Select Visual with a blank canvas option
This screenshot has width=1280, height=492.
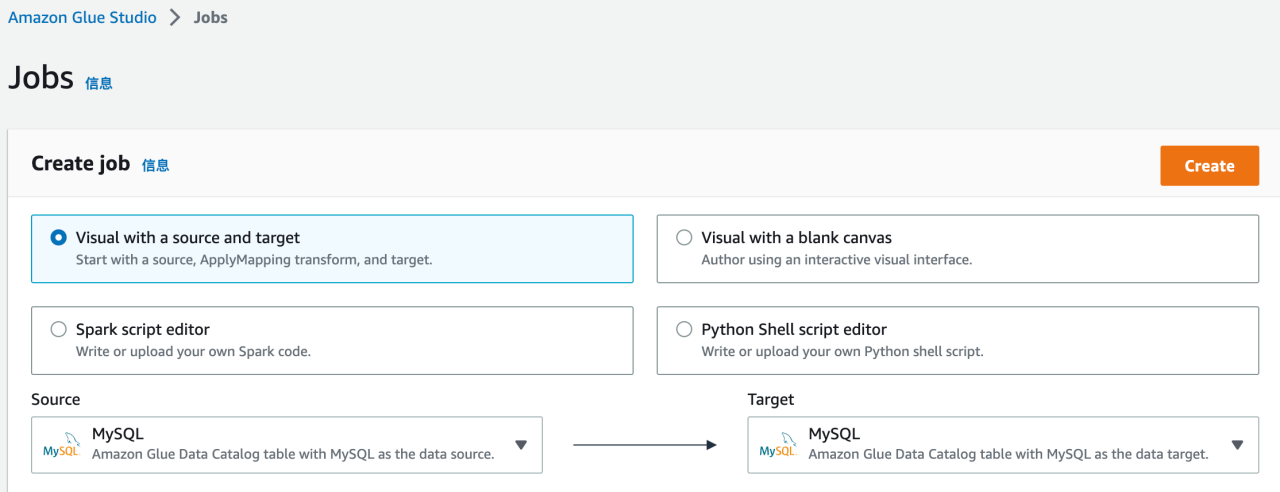[x=684, y=238]
